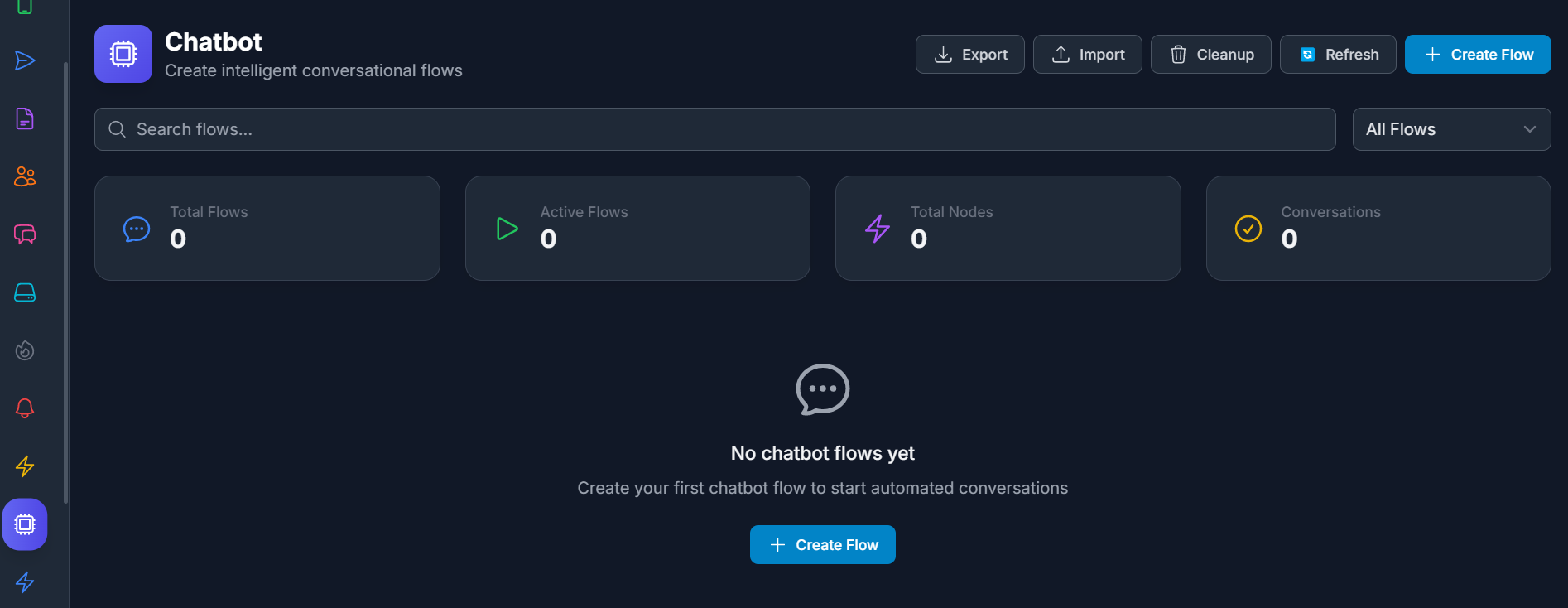Select the highlighted Chatbot chip sidebar icon

coord(25,524)
